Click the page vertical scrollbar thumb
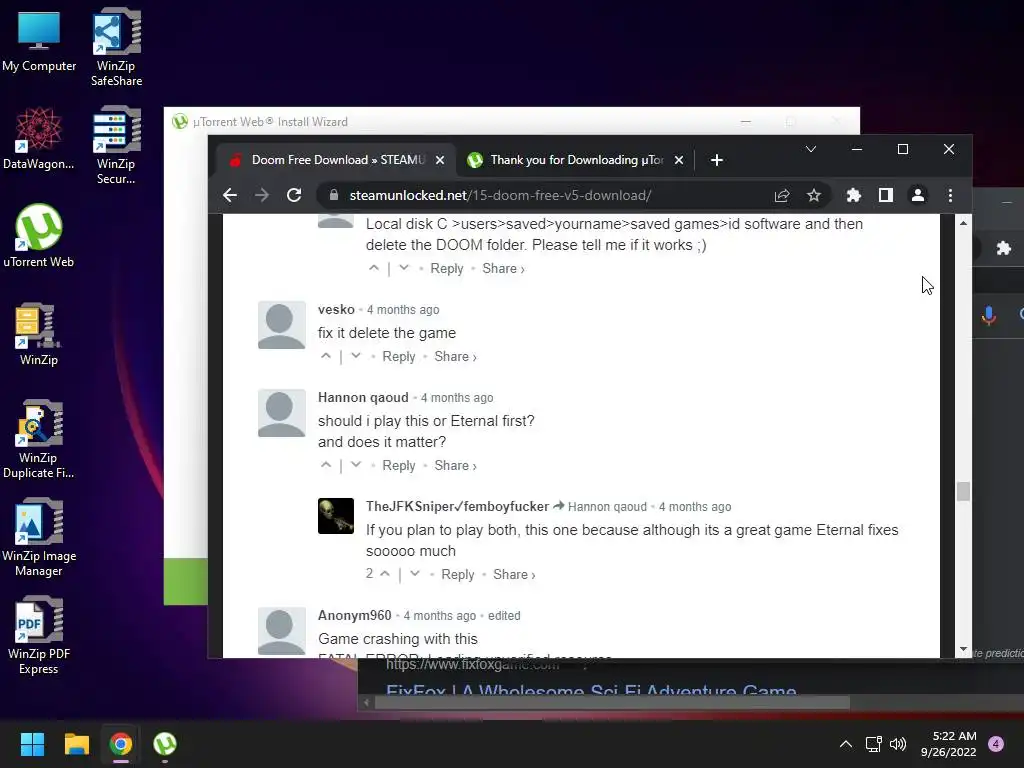This screenshot has height=768, width=1024. tap(963, 491)
